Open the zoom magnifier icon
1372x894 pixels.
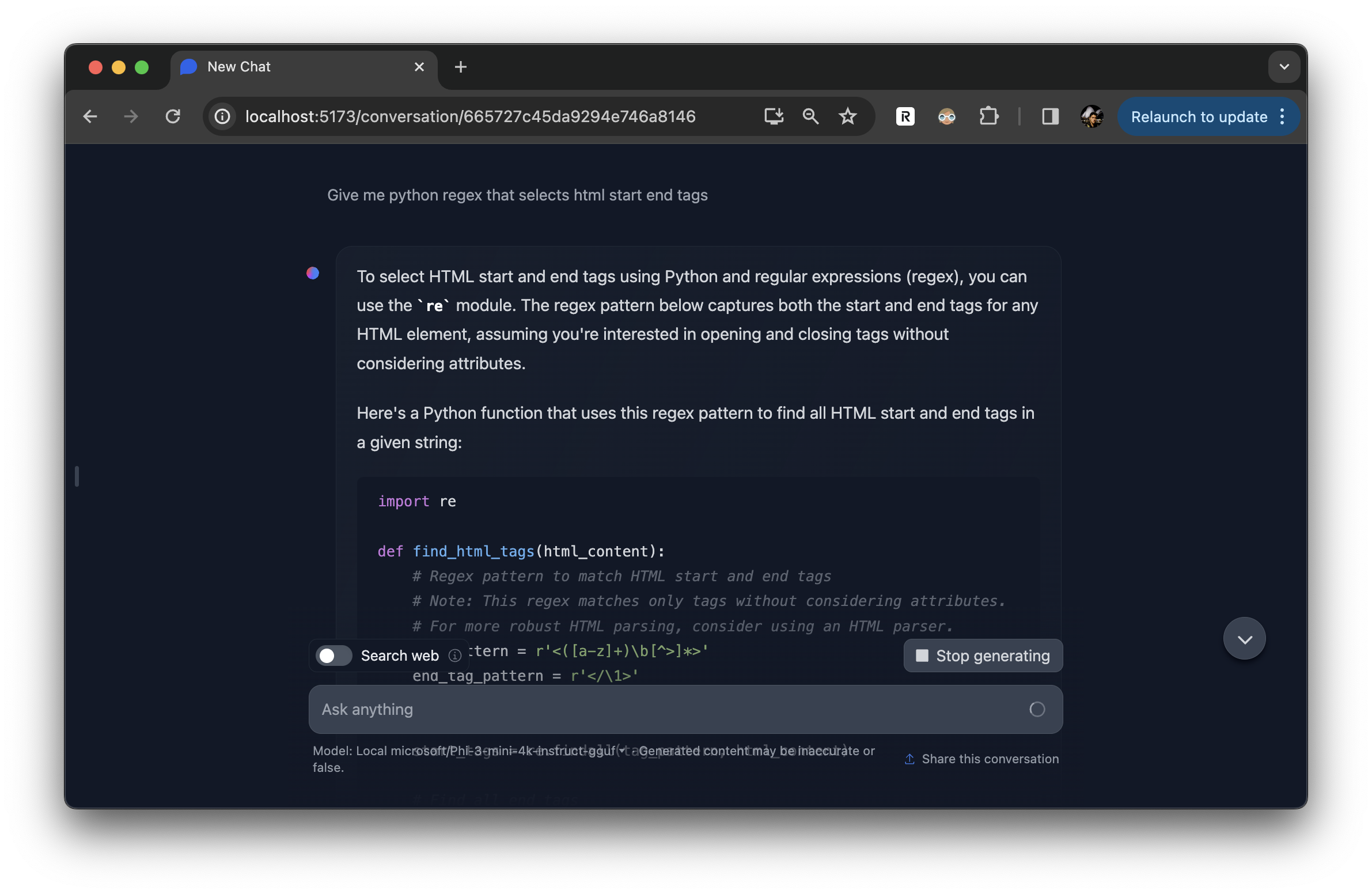(810, 117)
